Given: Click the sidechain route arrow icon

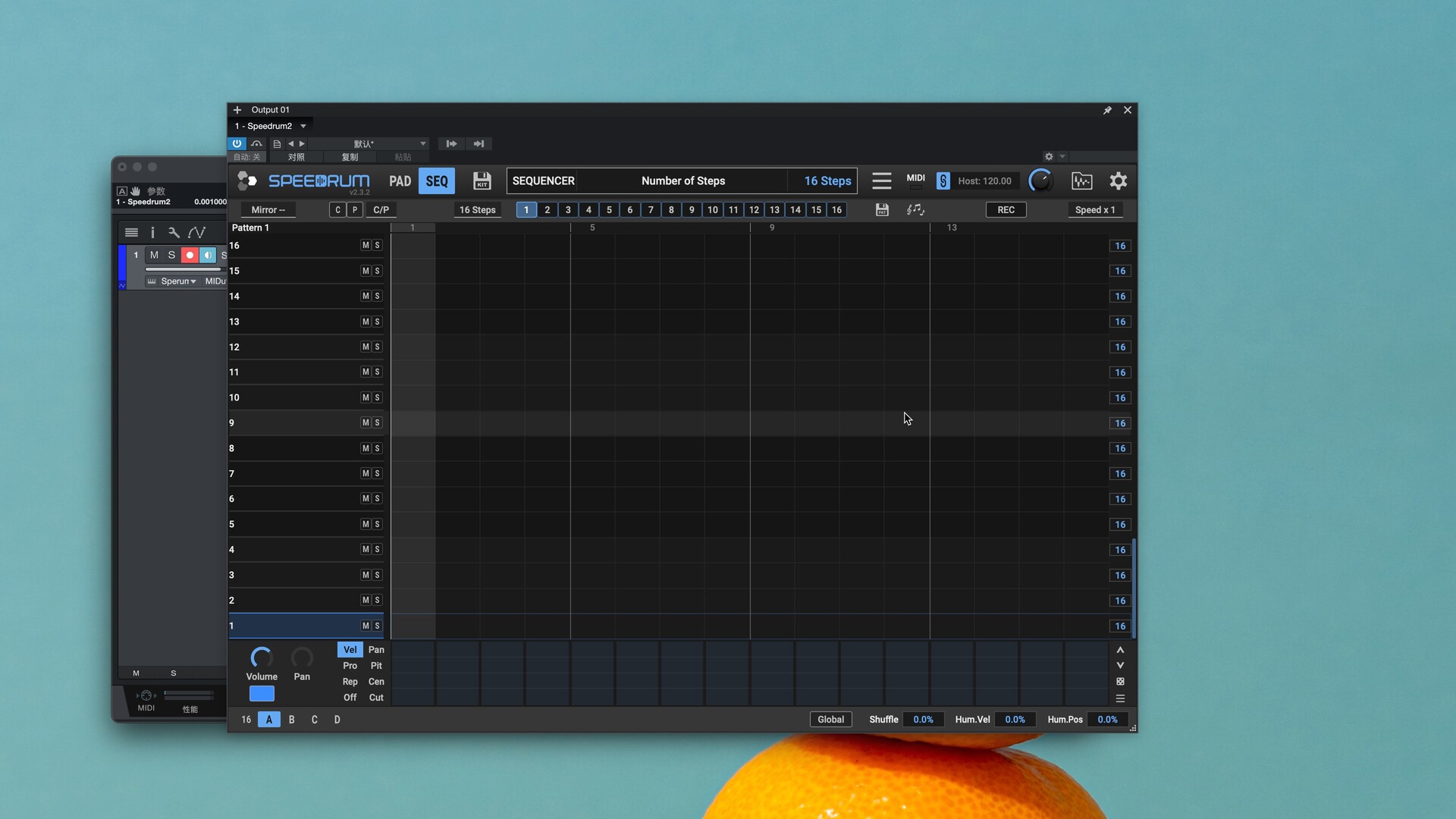Looking at the screenshot, I should 451,143.
